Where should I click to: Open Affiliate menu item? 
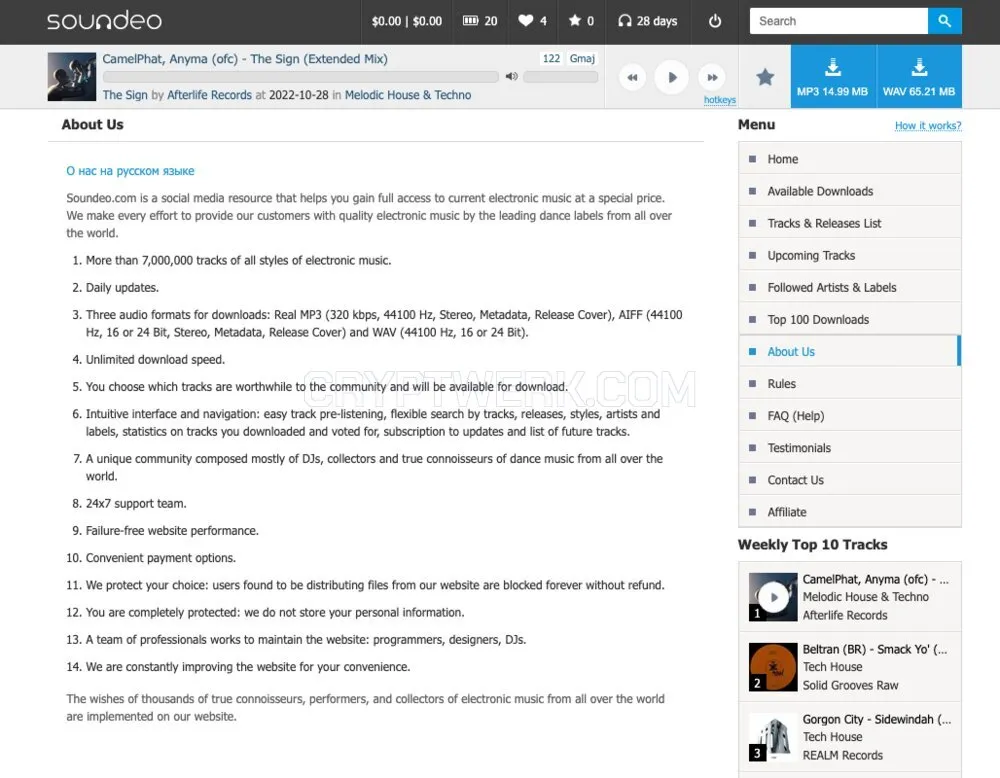849,512
